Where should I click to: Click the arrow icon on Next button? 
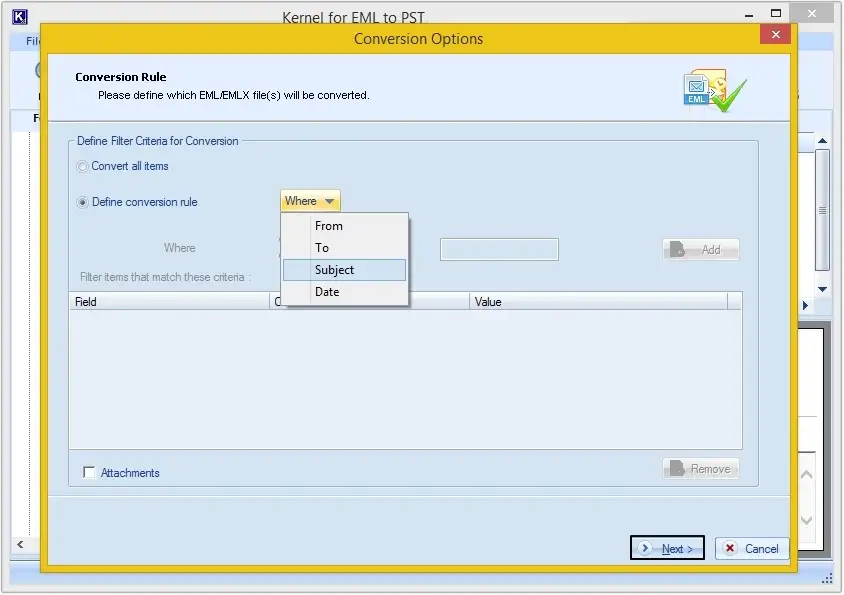[645, 548]
